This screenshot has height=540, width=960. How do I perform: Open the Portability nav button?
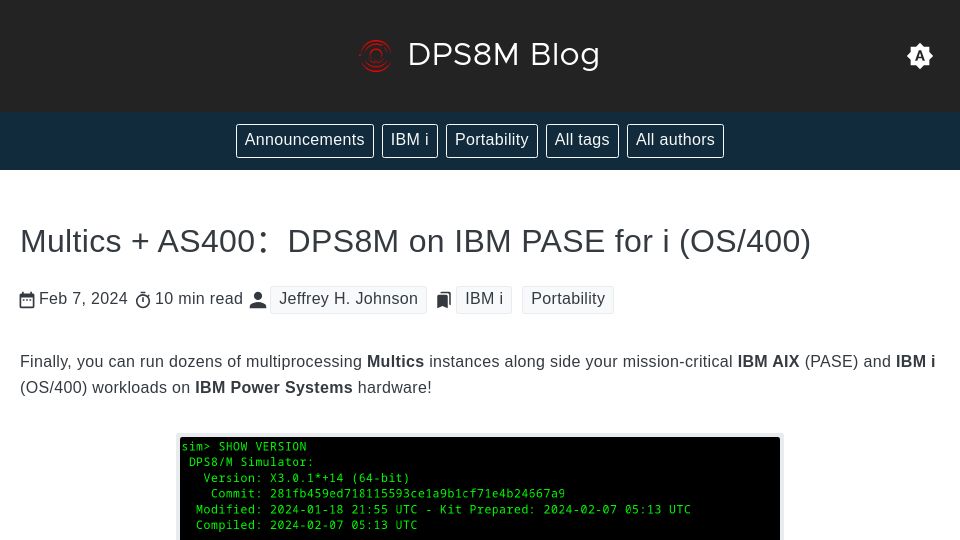tap(492, 140)
